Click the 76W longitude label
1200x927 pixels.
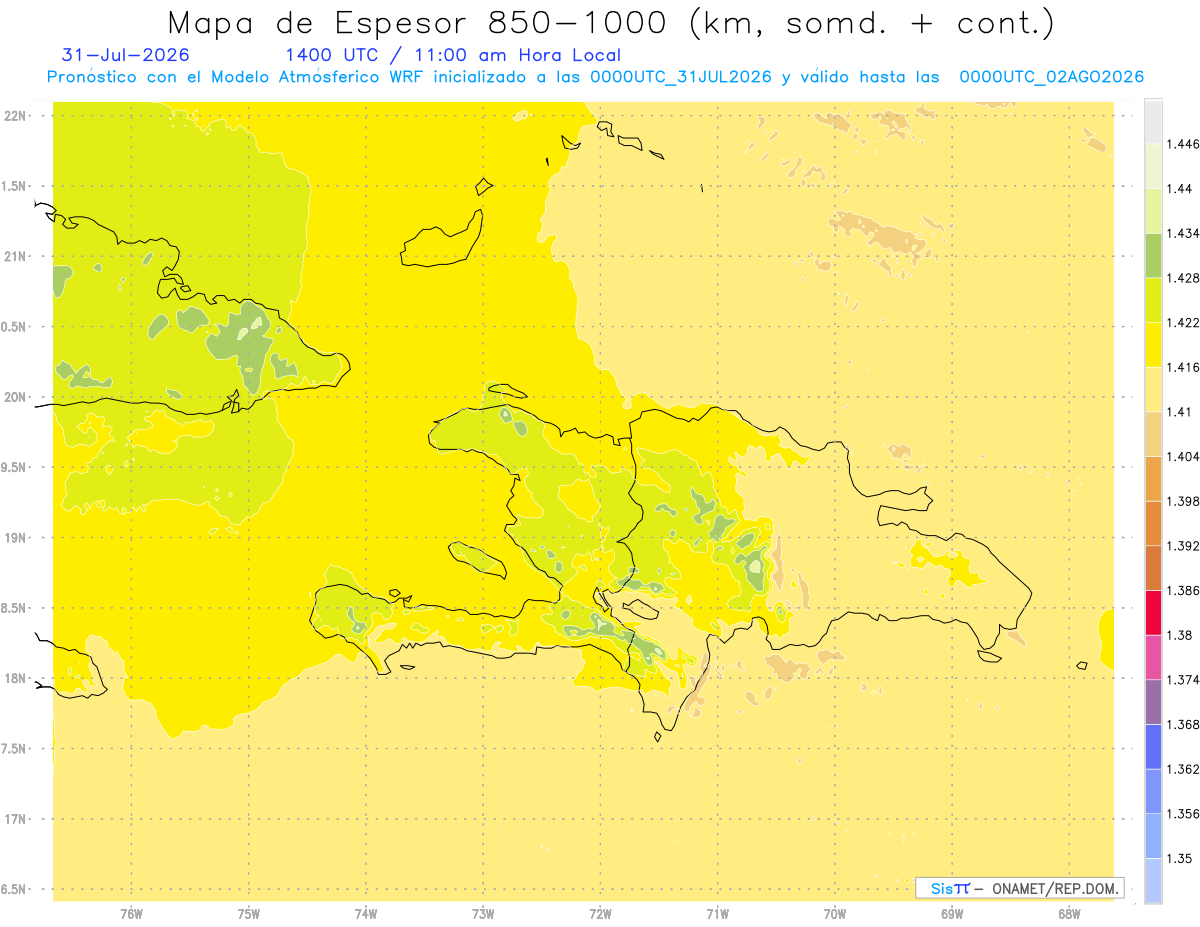click(x=131, y=914)
